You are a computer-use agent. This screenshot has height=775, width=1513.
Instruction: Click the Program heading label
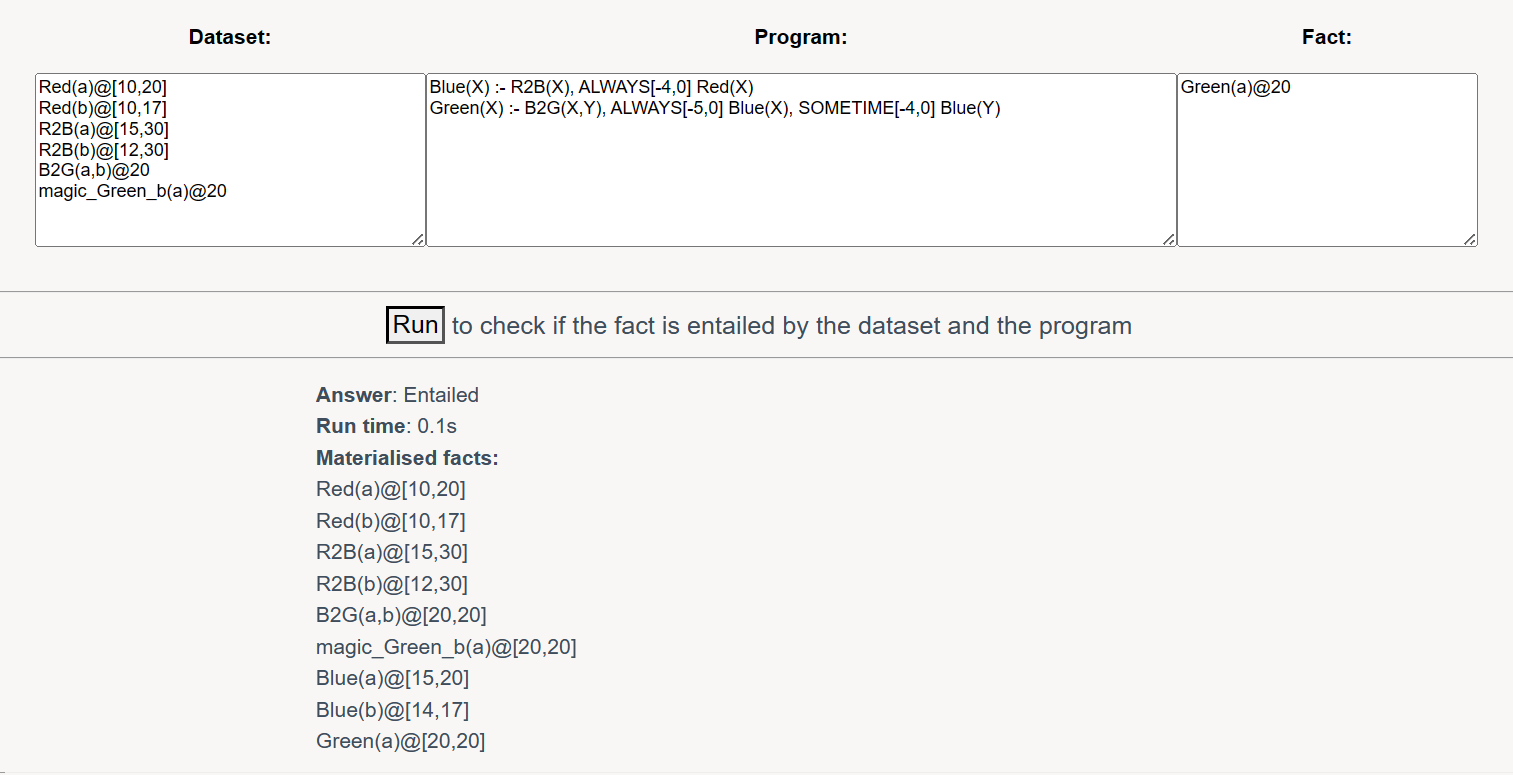pos(801,38)
